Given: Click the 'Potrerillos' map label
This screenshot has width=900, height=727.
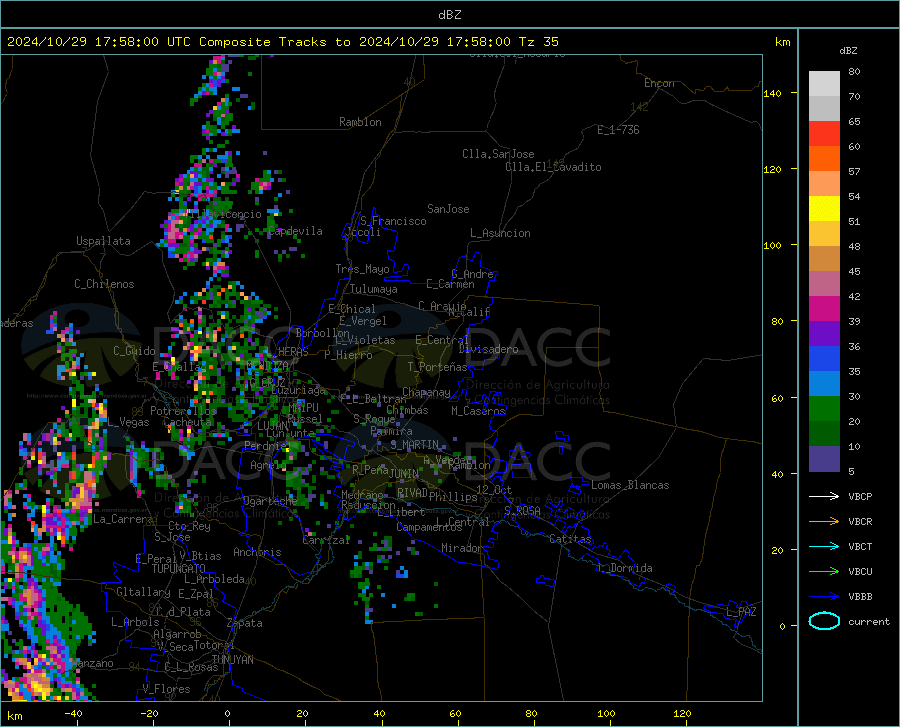Looking at the screenshot, I should pos(183,411).
